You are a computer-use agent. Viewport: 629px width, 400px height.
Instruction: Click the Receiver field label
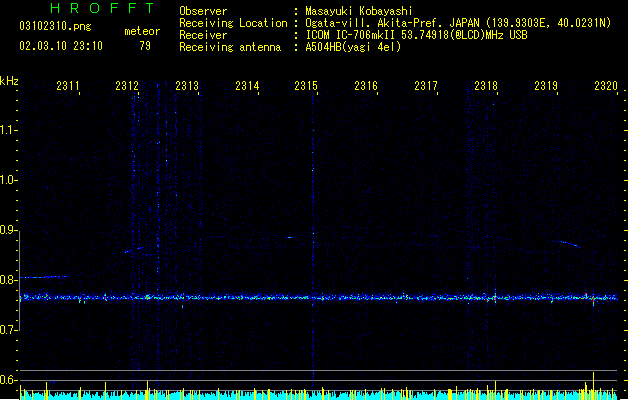click(203, 35)
